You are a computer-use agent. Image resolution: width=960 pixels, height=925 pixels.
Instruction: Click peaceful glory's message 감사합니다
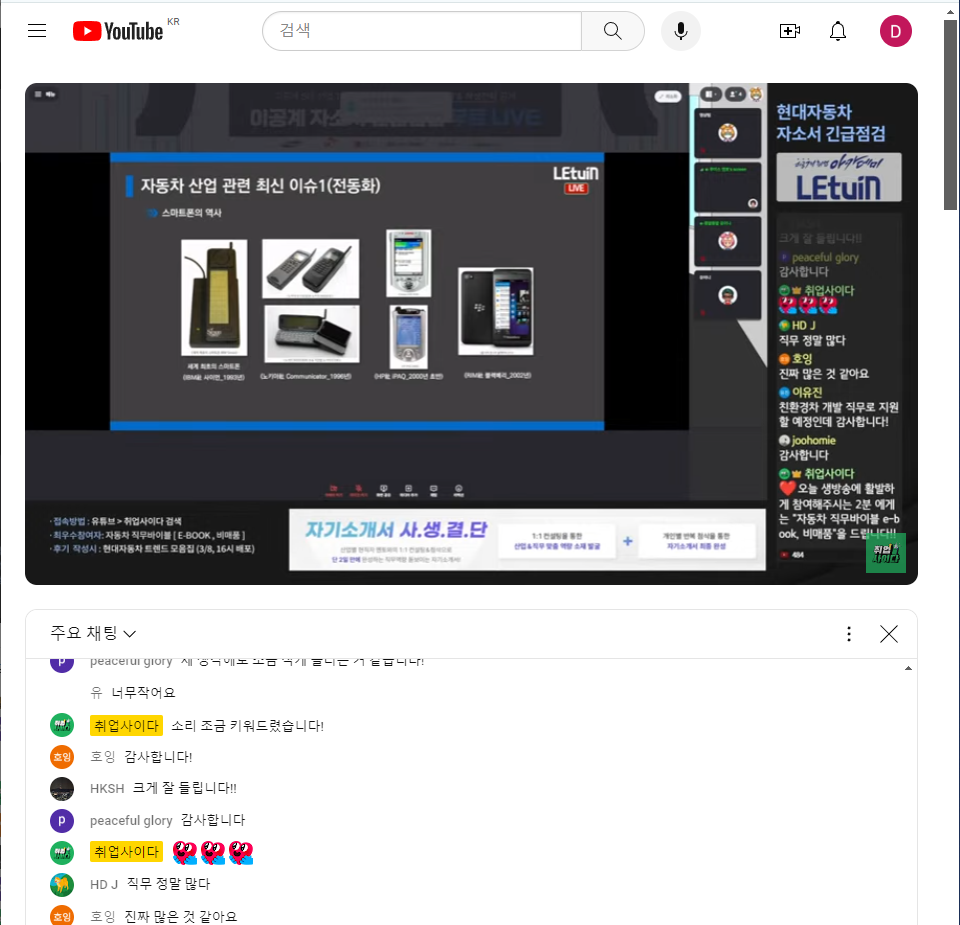point(213,820)
